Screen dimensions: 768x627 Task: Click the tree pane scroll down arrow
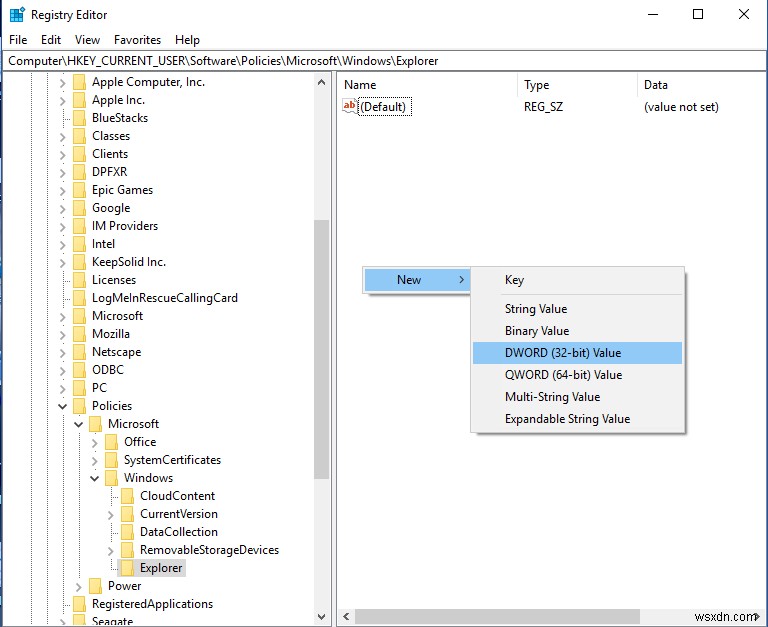coord(321,616)
